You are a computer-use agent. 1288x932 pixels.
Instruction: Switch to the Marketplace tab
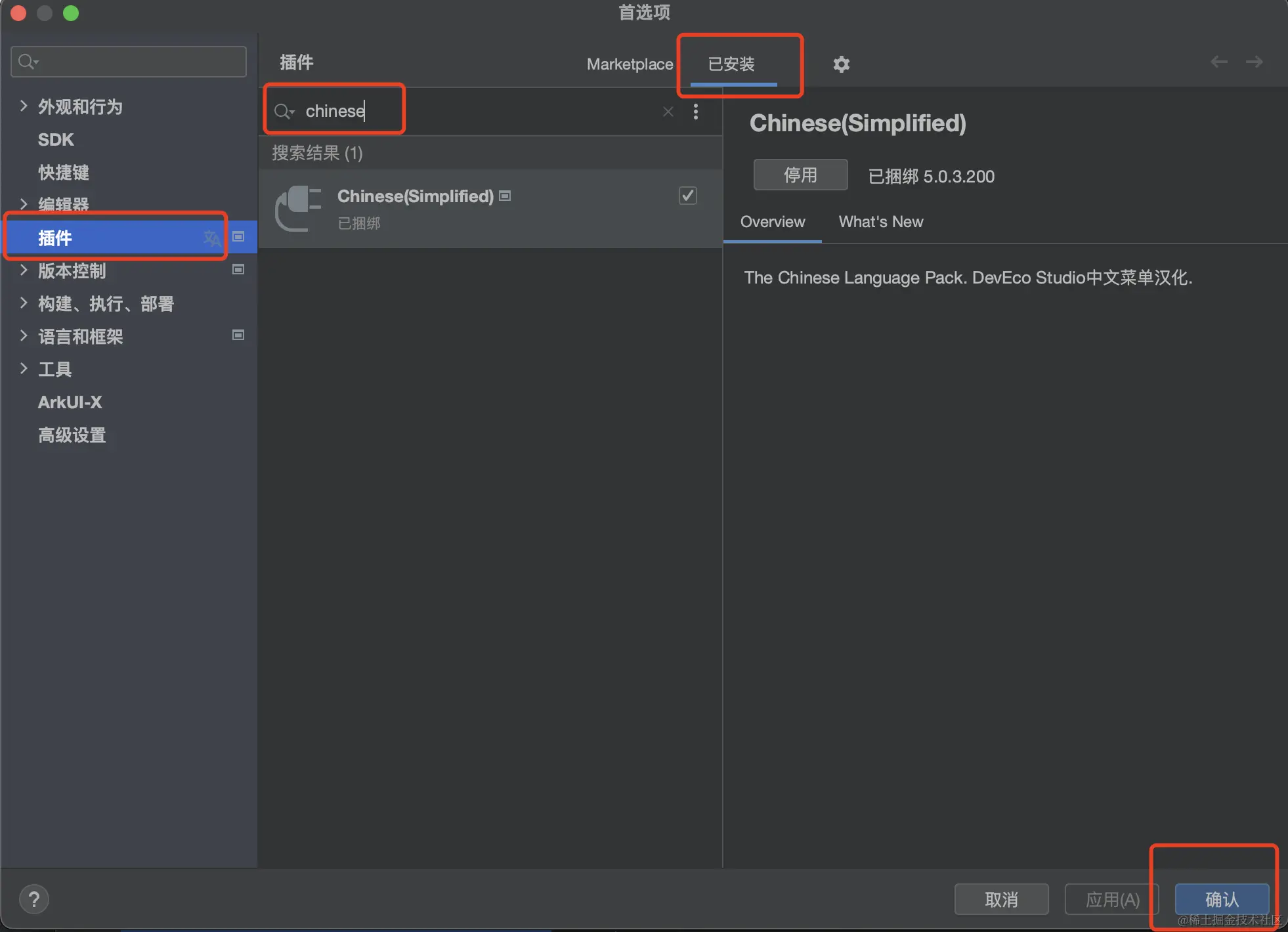[x=629, y=64]
